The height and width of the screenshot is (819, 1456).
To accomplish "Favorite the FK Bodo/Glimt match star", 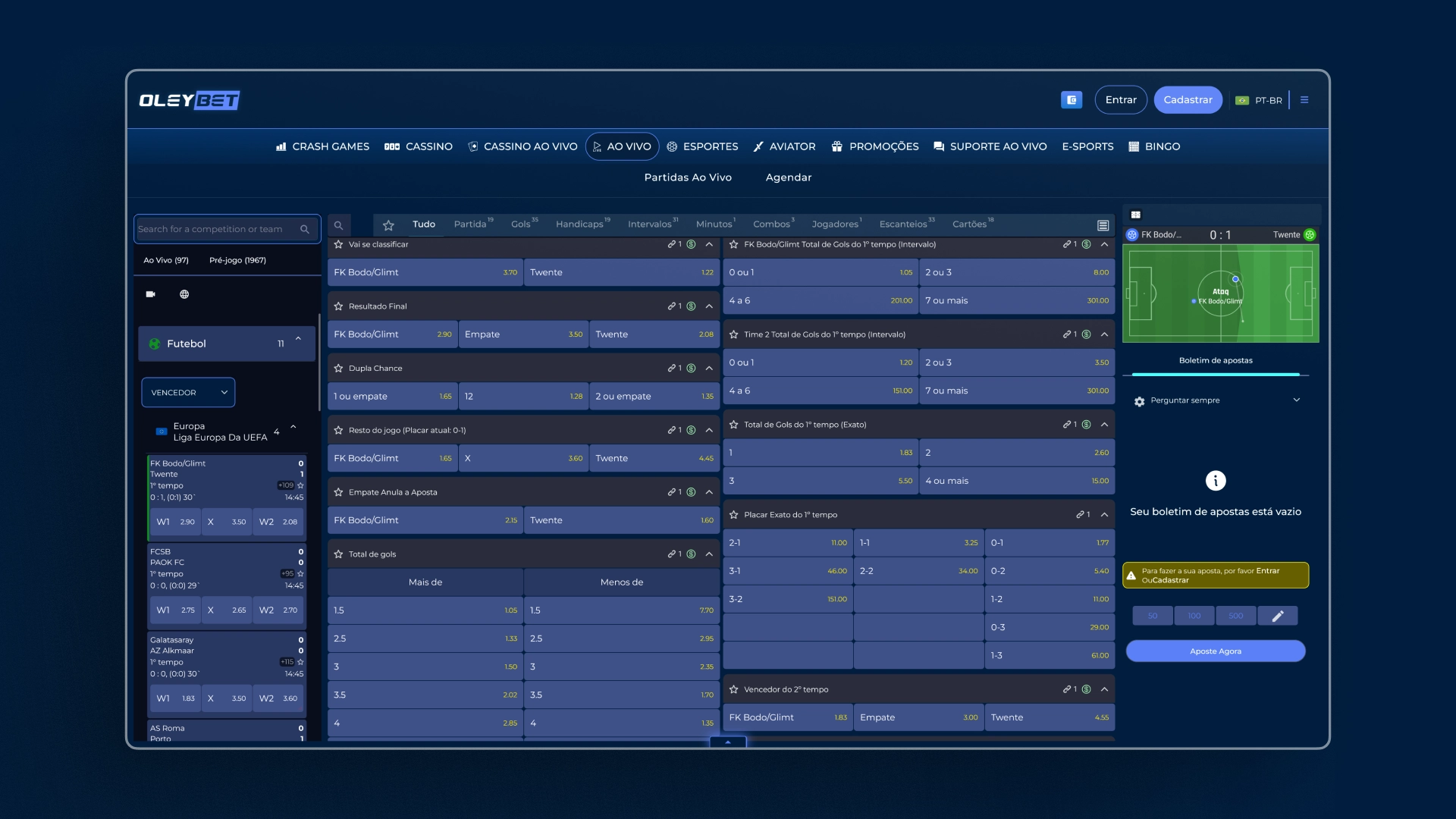I will coord(301,486).
